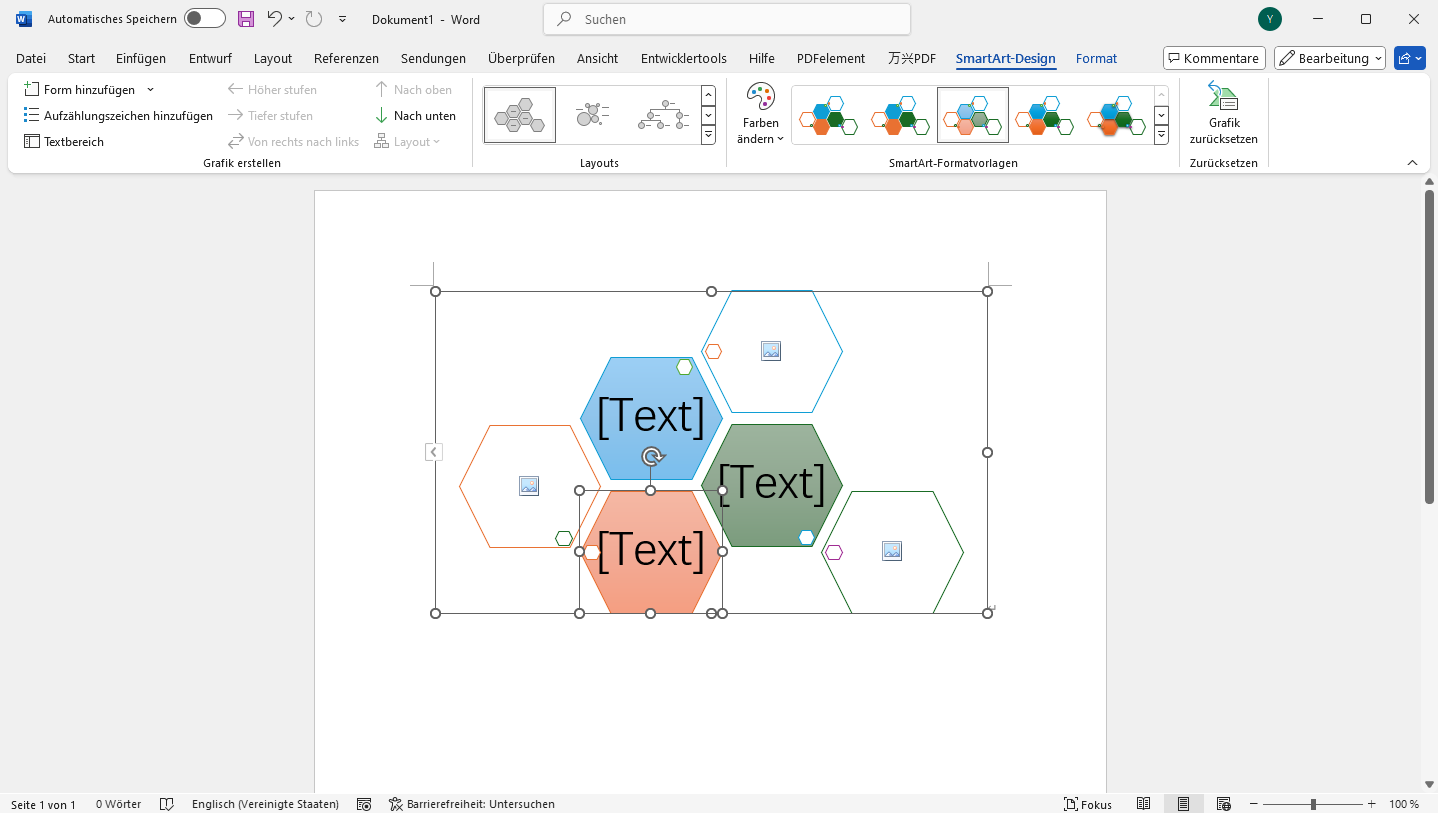The height and width of the screenshot is (813, 1438).
Task: Click in the Suchen search box
Action: [727, 19]
